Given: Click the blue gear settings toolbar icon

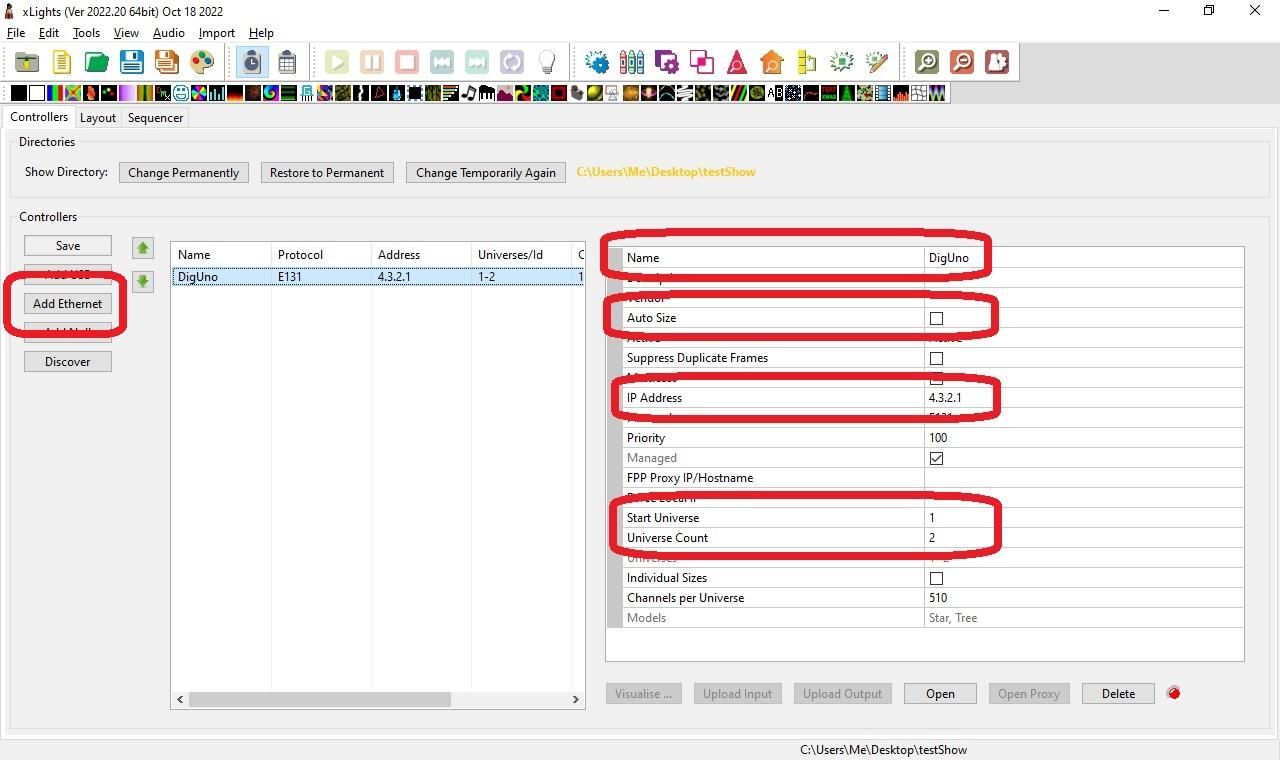Looking at the screenshot, I should 597,62.
